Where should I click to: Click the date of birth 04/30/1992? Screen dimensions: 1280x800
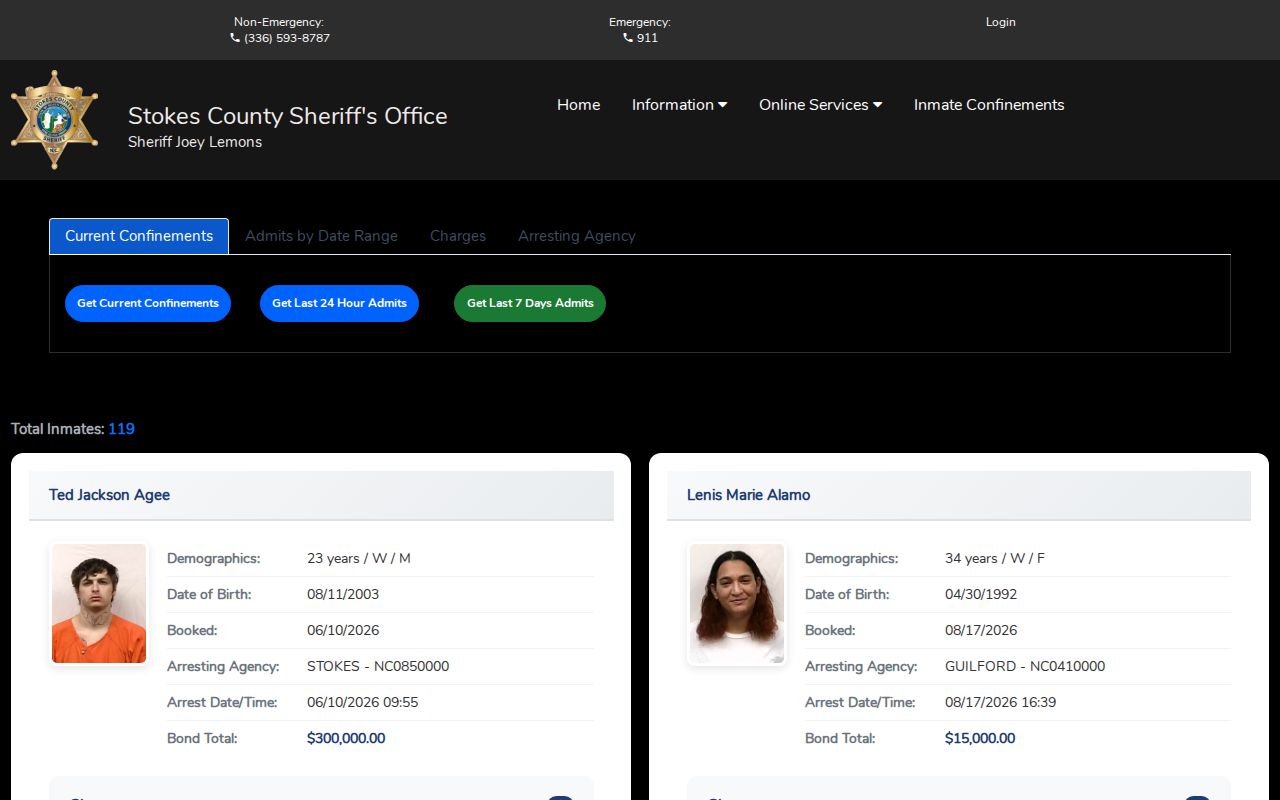[x=981, y=594]
